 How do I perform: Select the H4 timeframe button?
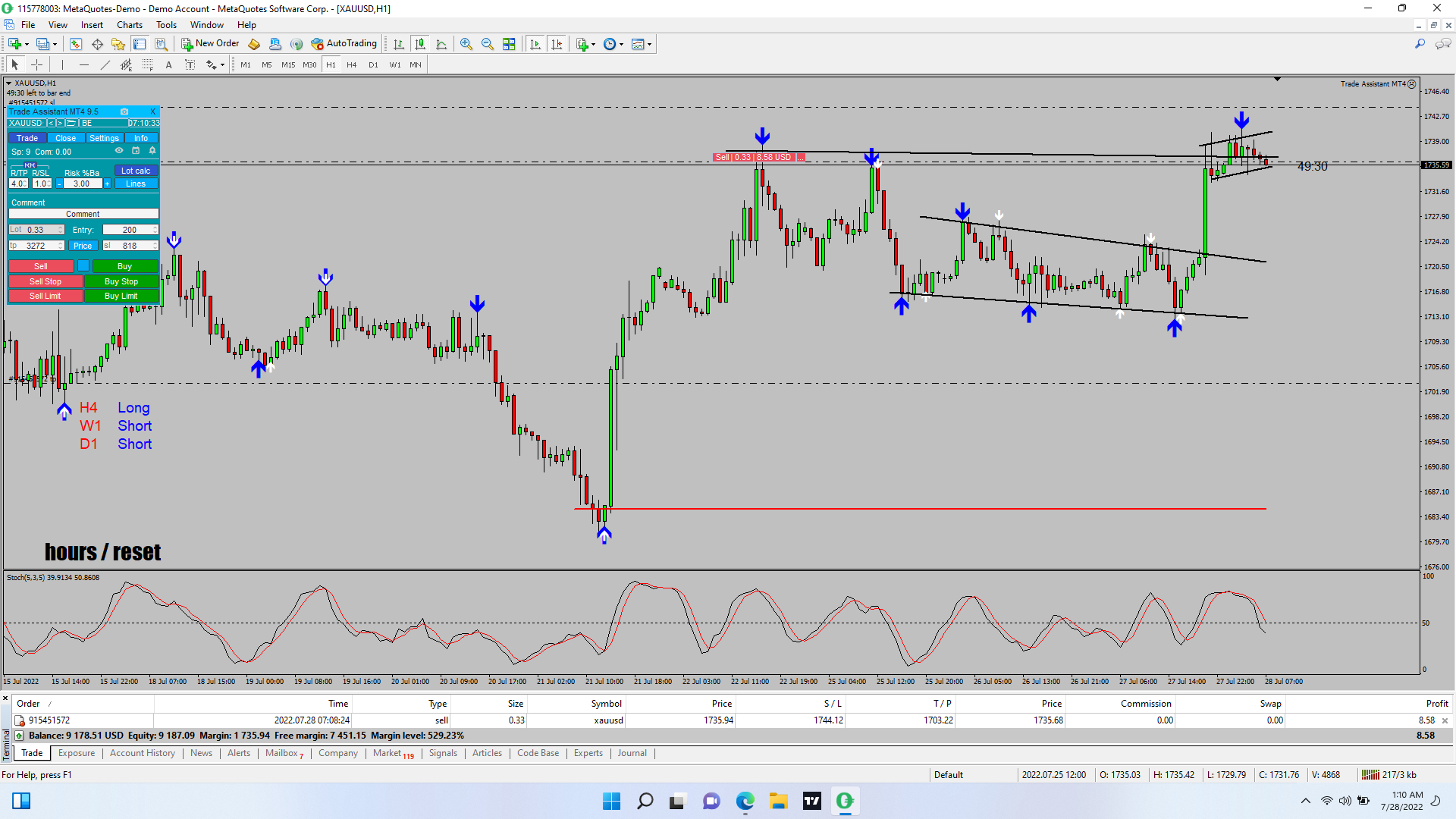click(x=351, y=65)
